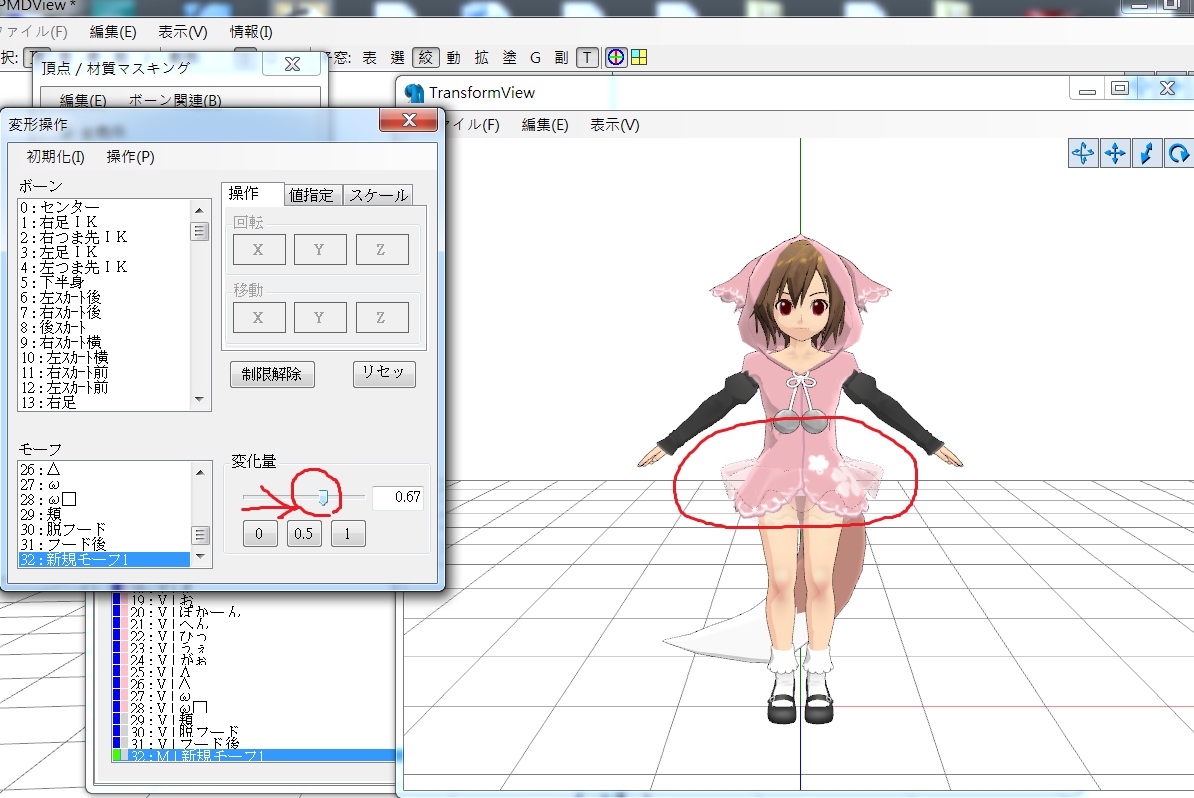Select the four-way move arrows icon in TransformView

pos(1115,153)
